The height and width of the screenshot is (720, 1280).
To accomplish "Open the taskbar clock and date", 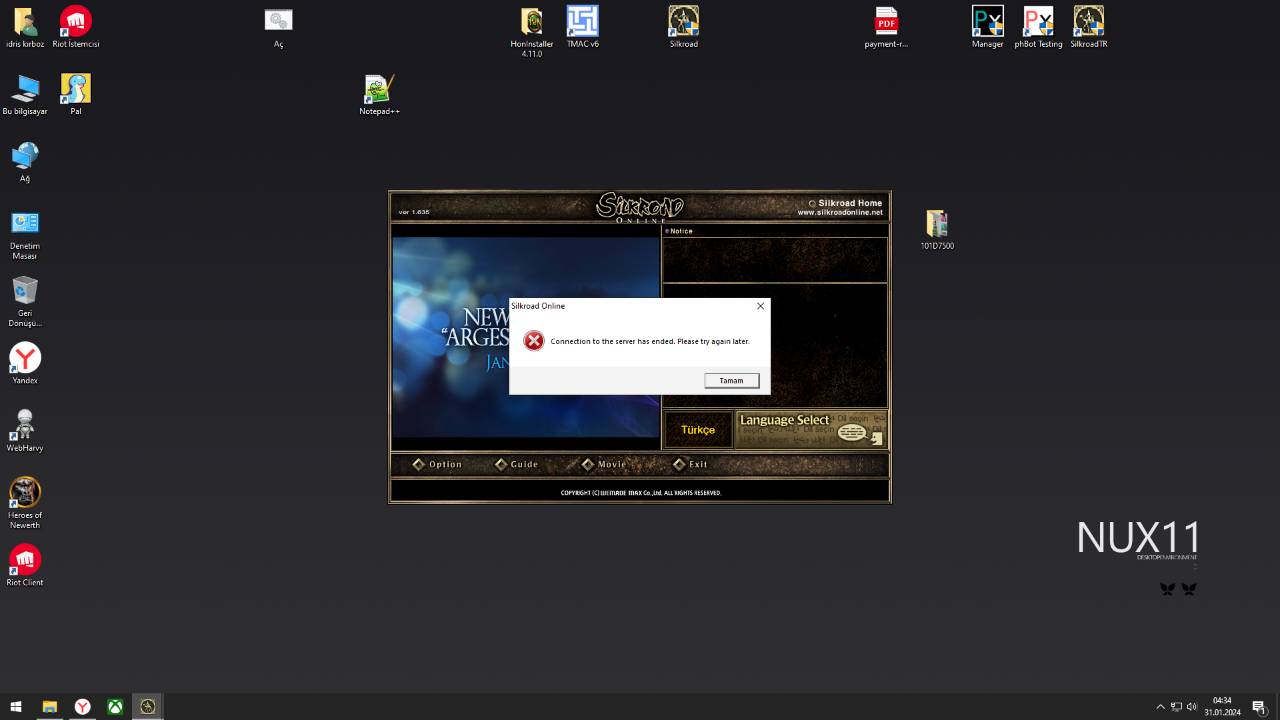I will pyautogui.click(x=1222, y=706).
